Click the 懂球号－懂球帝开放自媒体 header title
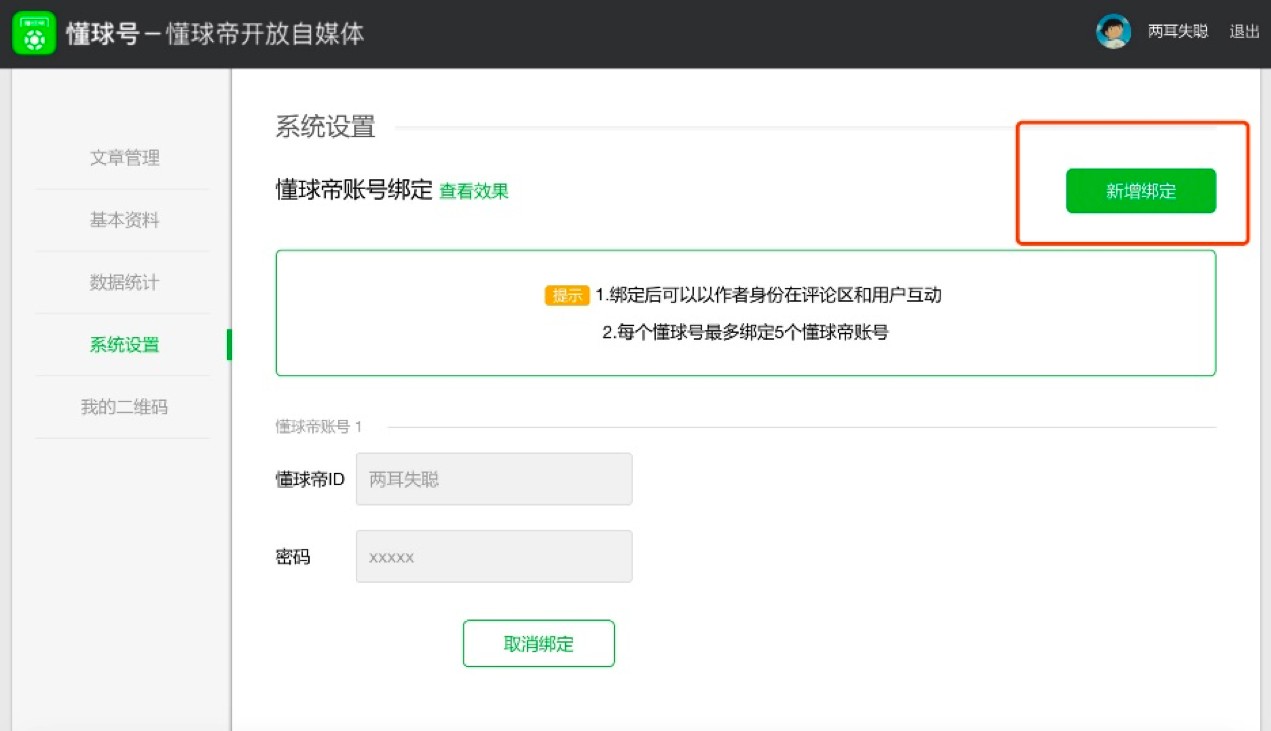This screenshot has height=731, width=1271. coord(215,34)
